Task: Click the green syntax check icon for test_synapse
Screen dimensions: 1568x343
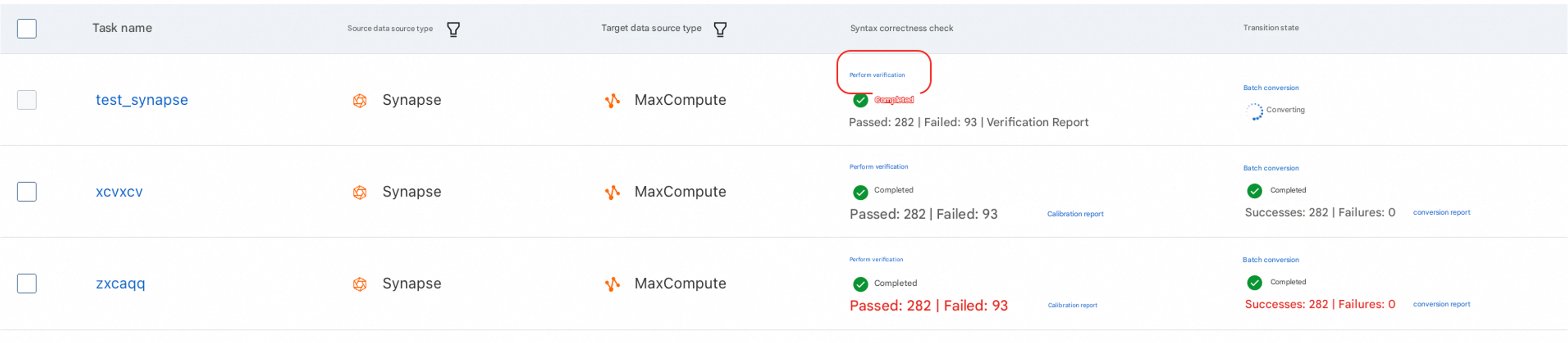Action: [x=860, y=100]
